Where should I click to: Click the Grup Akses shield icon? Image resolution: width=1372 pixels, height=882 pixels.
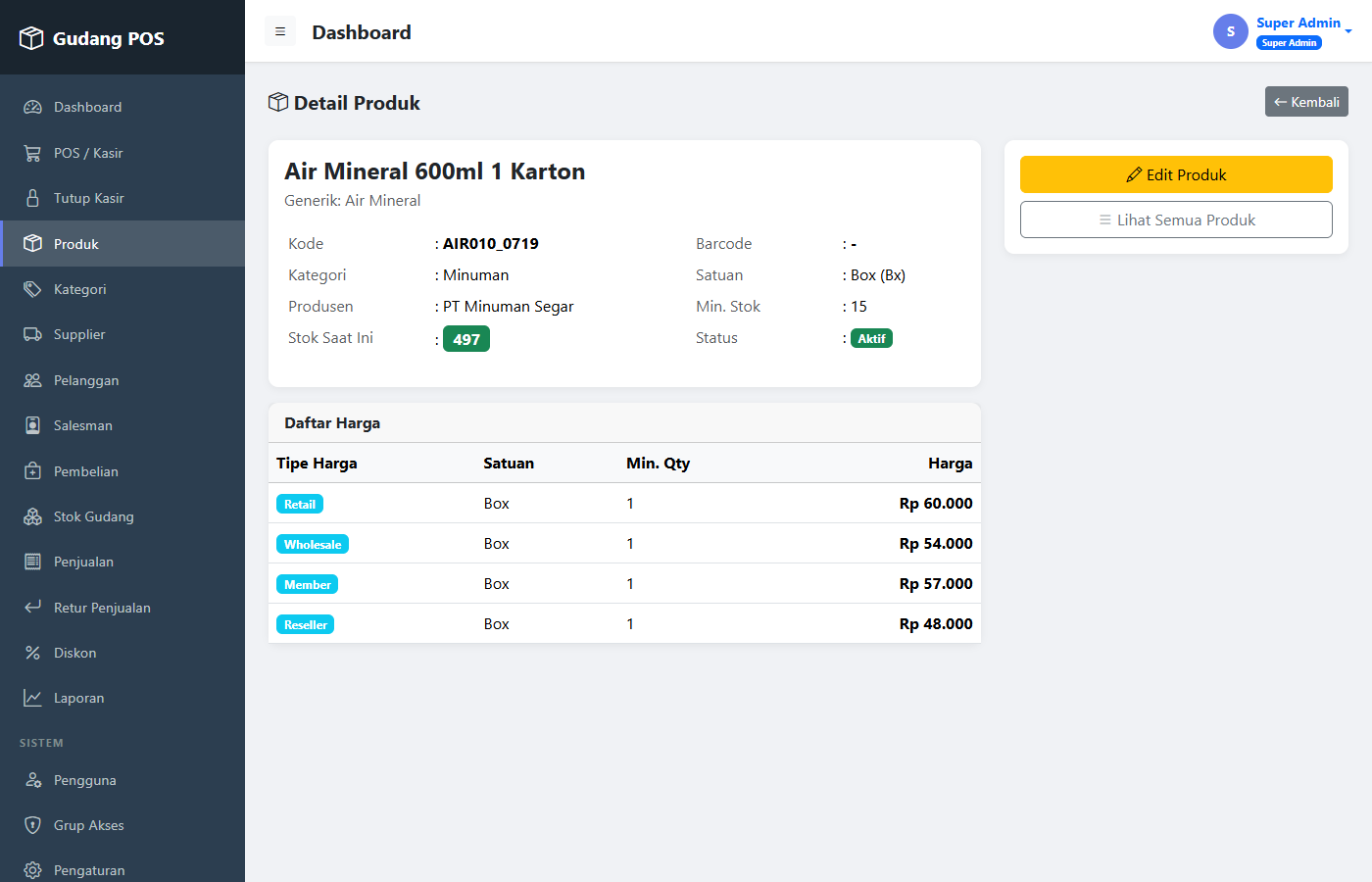pyautogui.click(x=32, y=825)
